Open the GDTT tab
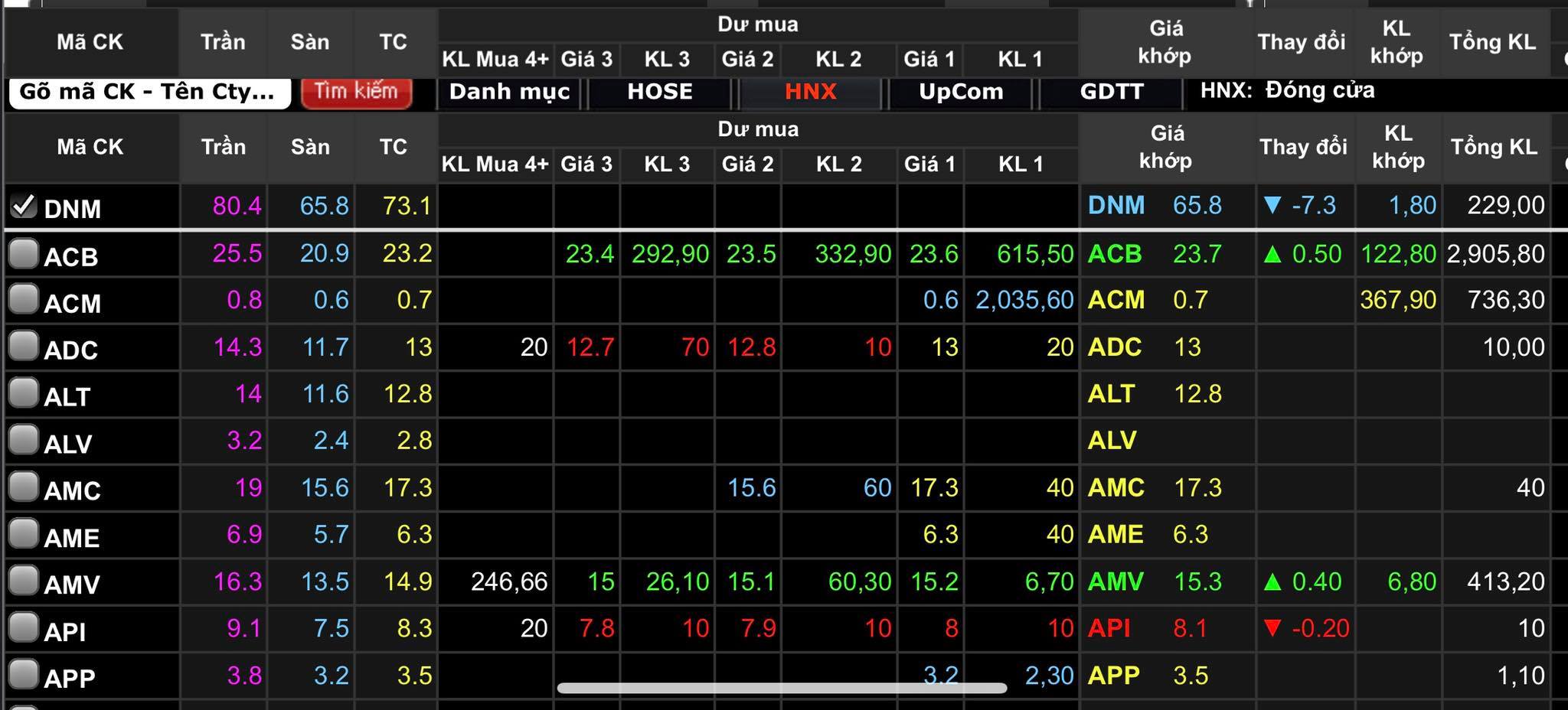This screenshot has width=1568, height=710. tap(1111, 92)
